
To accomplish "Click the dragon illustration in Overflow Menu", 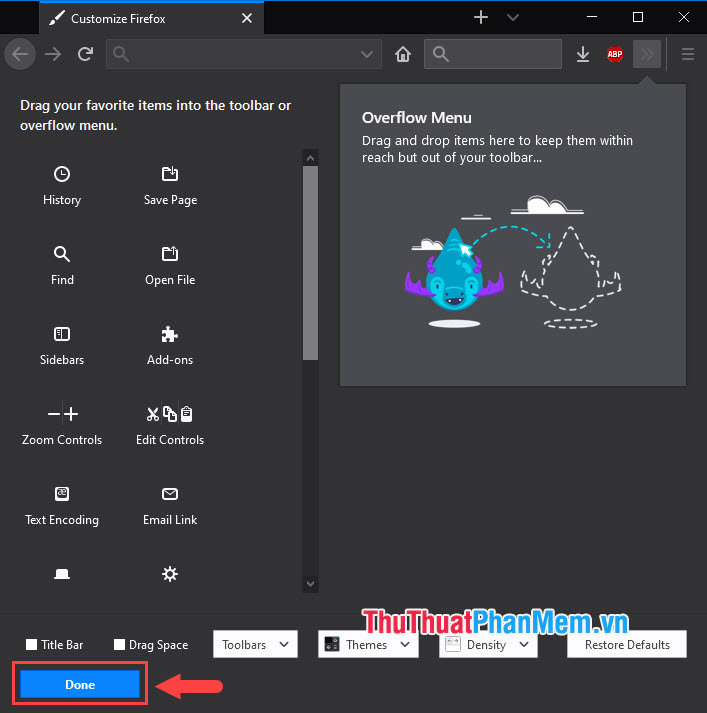I will [x=454, y=271].
